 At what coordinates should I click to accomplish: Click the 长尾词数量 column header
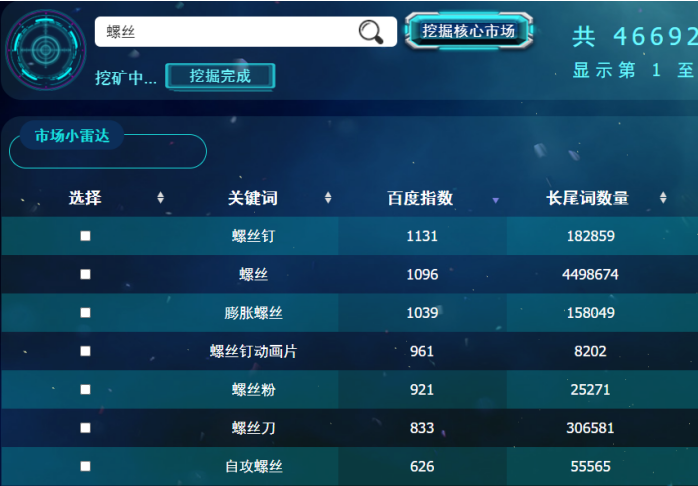coord(588,198)
